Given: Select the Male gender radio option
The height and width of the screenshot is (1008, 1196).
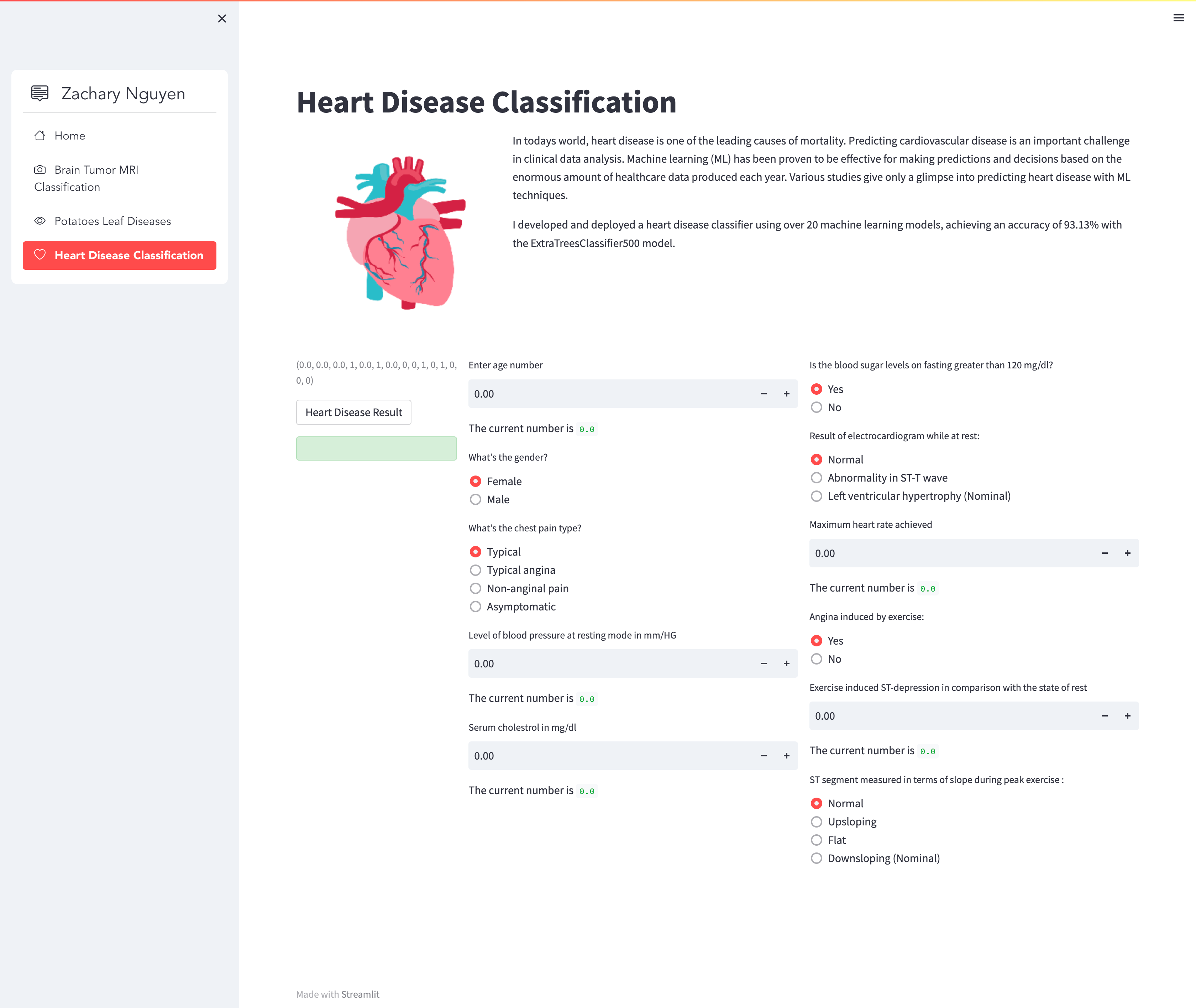Looking at the screenshot, I should tap(476, 499).
